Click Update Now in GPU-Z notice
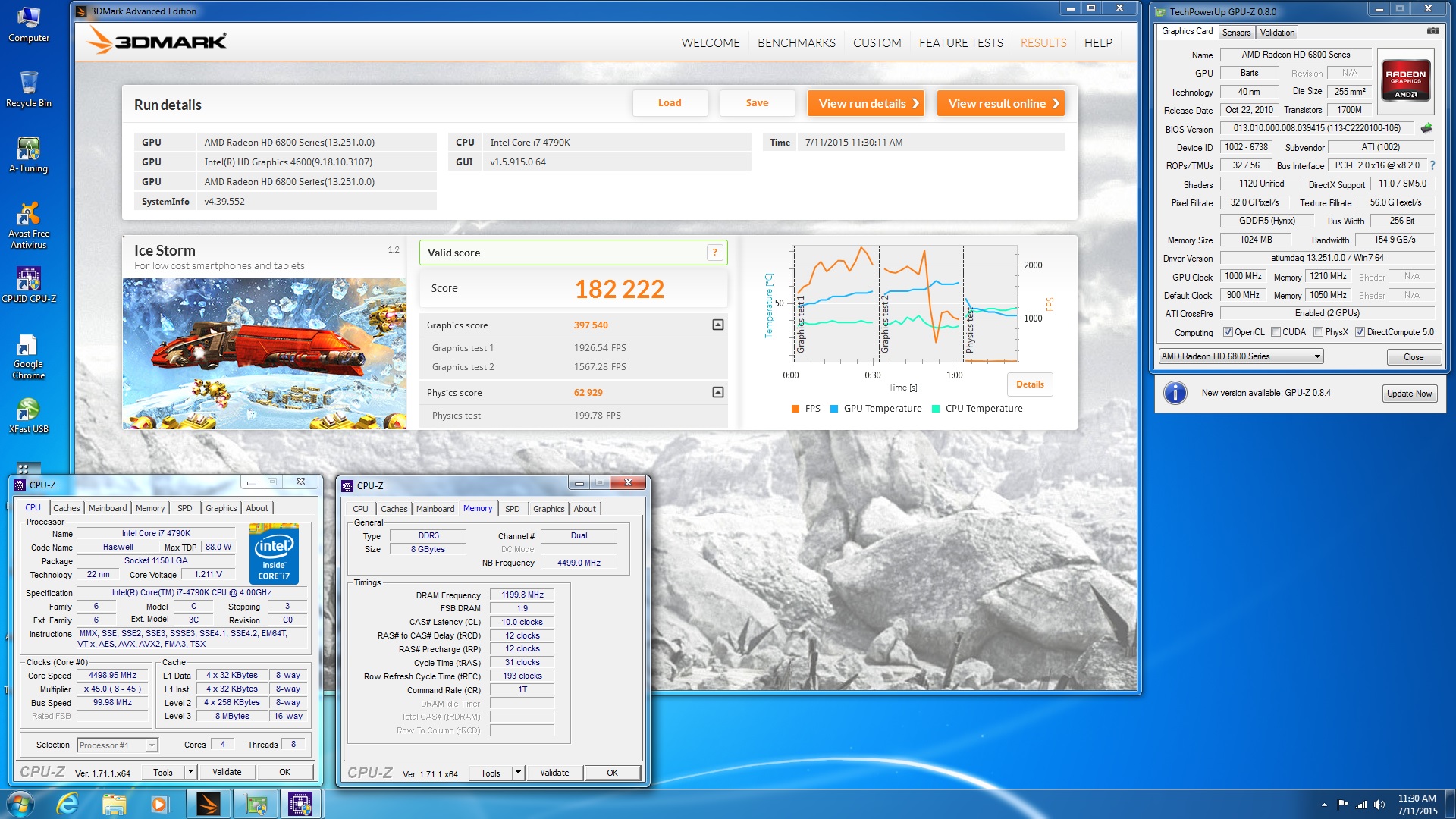This screenshot has width=1456, height=819. tap(1409, 393)
